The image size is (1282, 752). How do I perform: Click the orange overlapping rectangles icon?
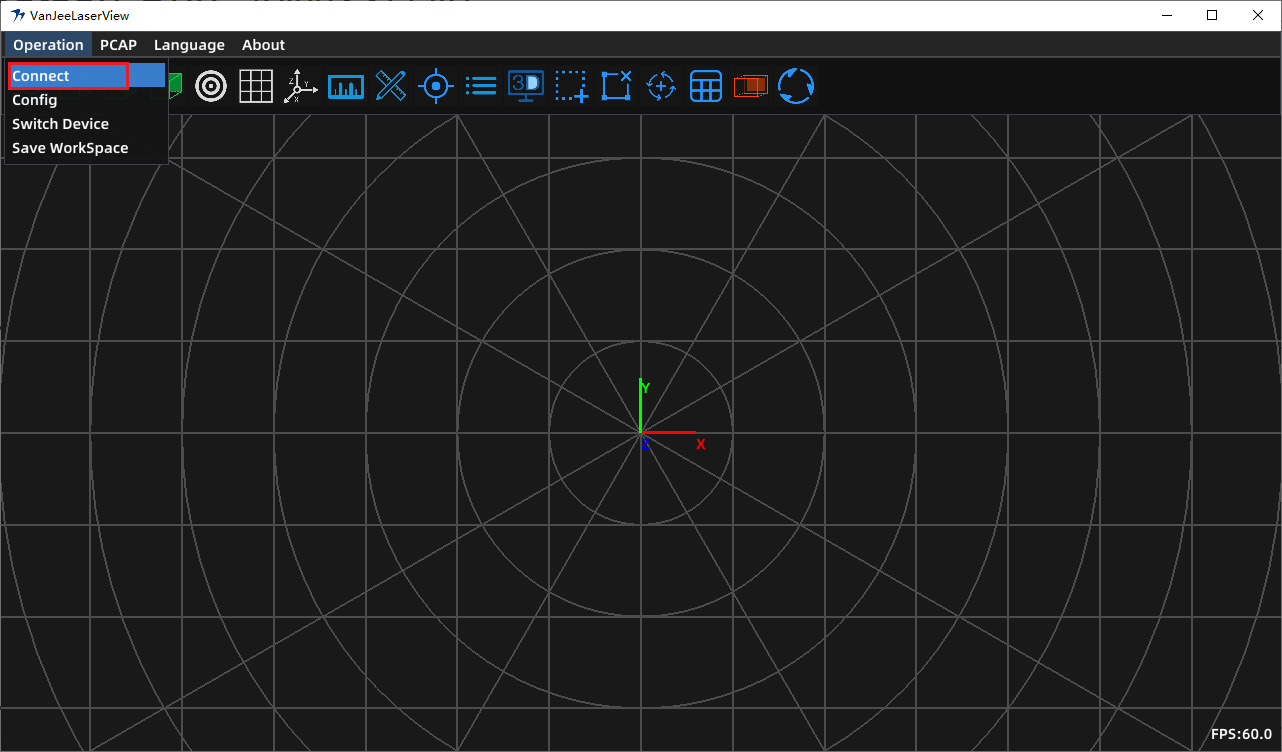[751, 86]
